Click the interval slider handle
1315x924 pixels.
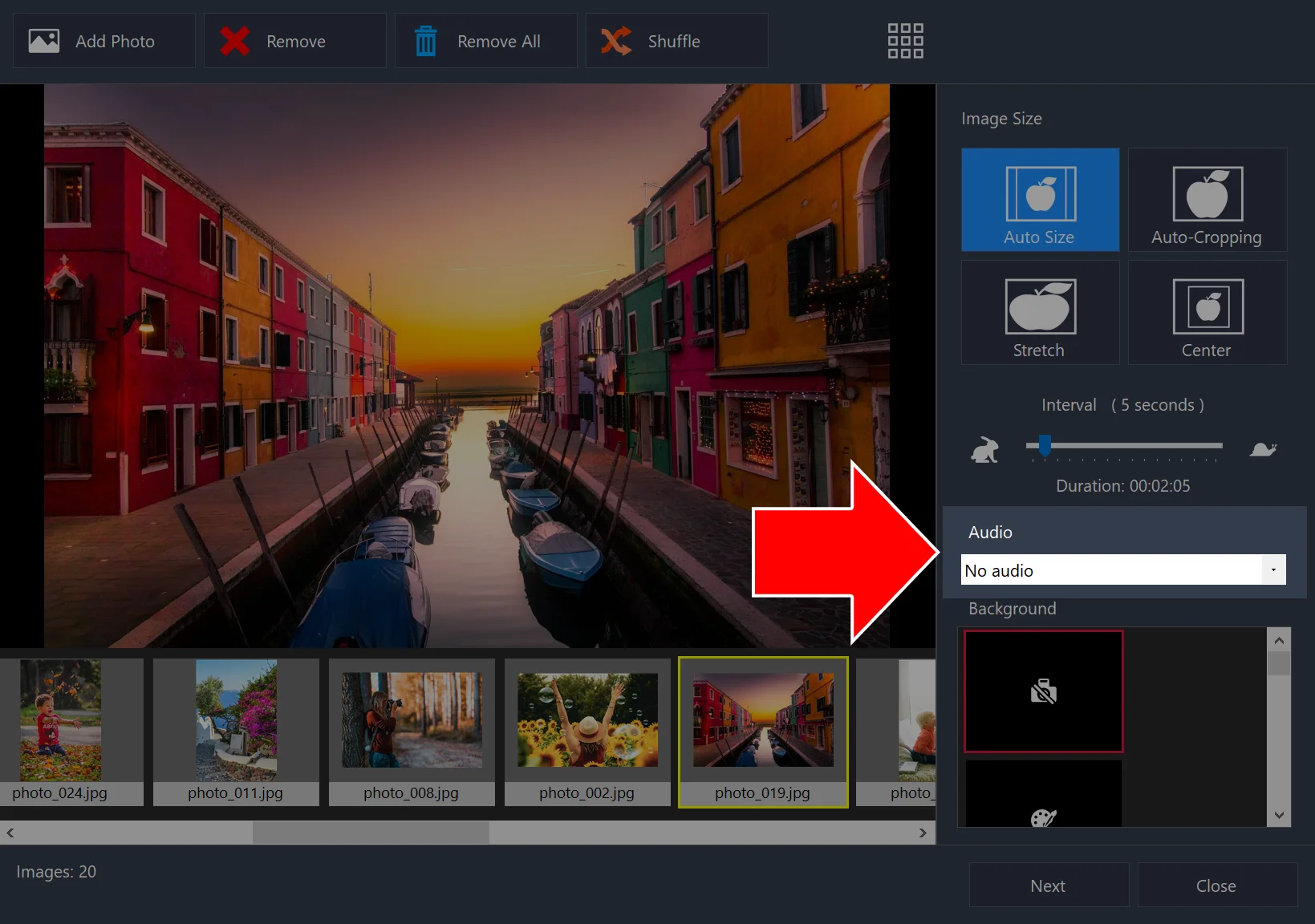click(1045, 445)
